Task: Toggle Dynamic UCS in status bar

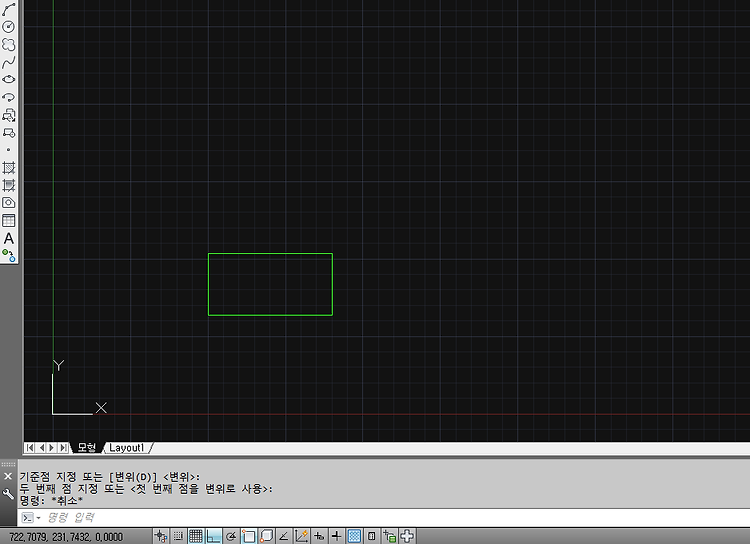Action: (301, 536)
